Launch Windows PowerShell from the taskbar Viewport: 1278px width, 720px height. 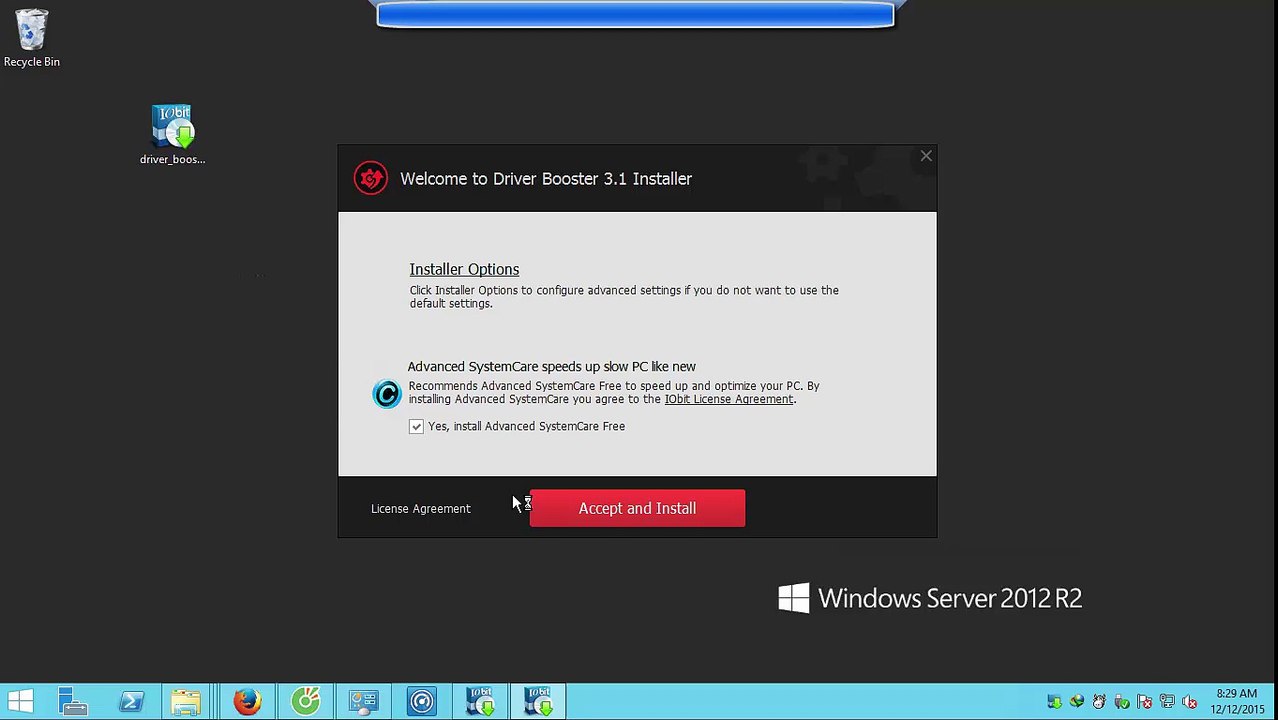[131, 702]
